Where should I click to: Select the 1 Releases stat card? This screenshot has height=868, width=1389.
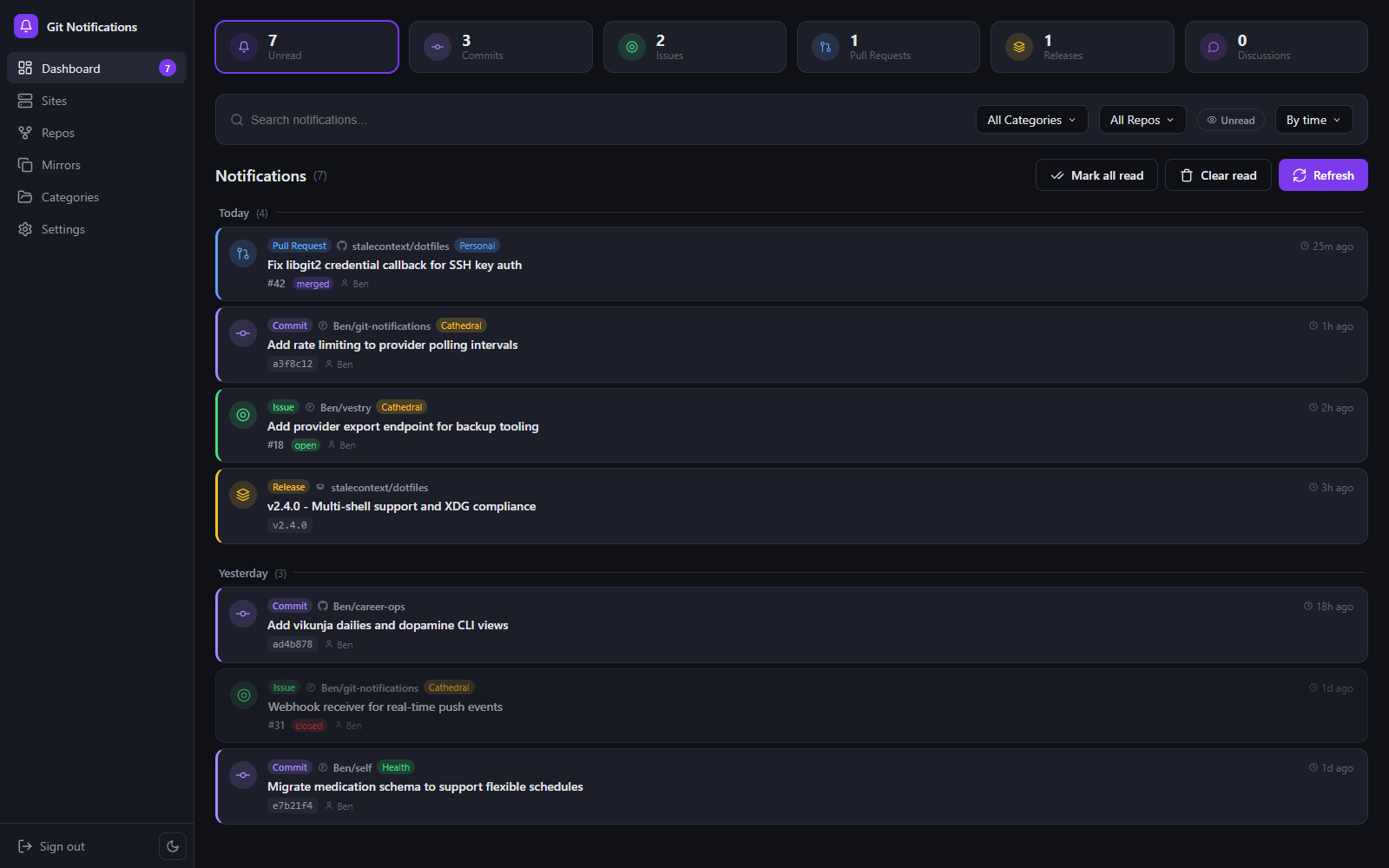click(1083, 47)
